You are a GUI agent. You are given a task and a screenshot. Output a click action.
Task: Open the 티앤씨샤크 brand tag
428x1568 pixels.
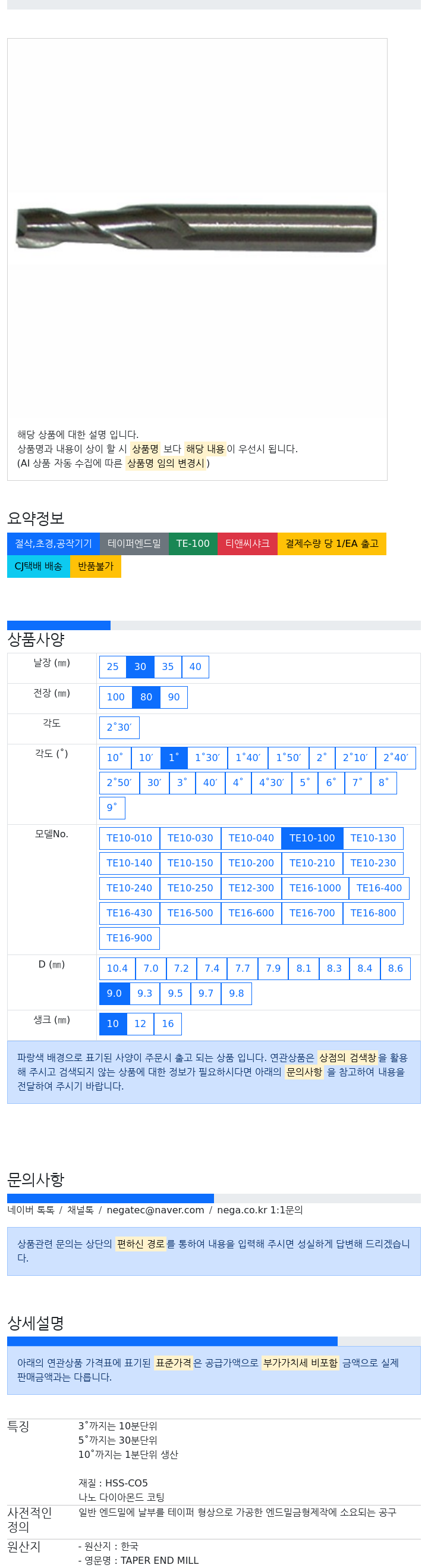click(247, 543)
